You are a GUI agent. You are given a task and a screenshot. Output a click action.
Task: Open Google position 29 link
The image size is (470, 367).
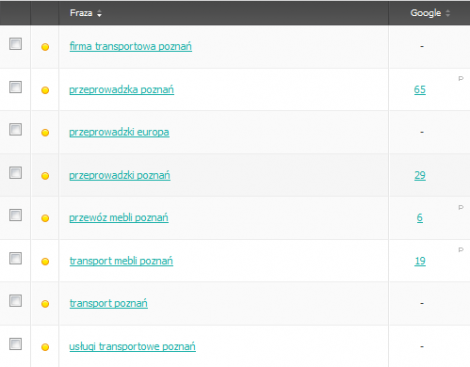(420, 175)
